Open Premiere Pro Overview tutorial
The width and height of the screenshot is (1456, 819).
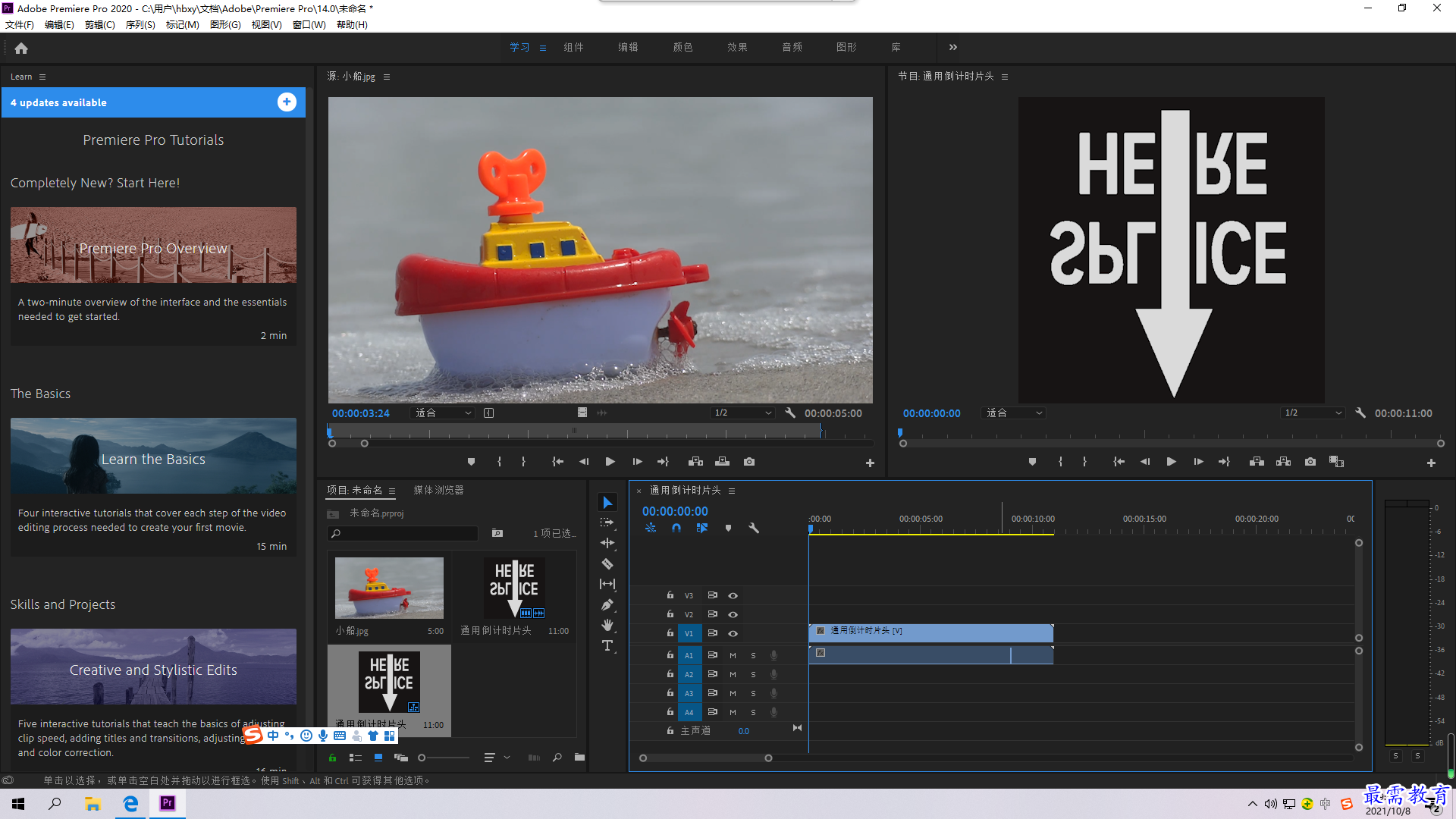(x=153, y=245)
